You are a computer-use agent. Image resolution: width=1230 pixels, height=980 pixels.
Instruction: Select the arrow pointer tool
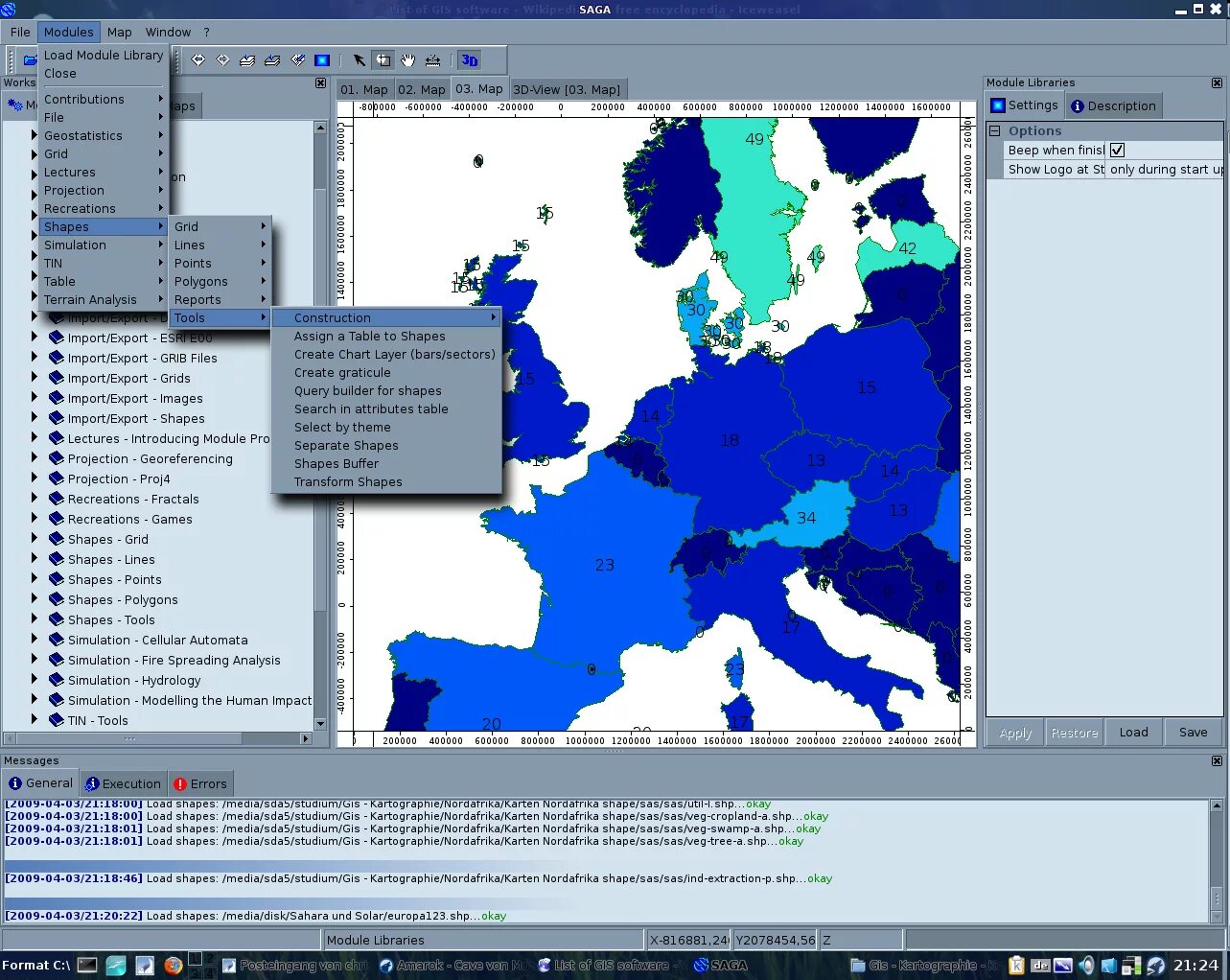click(x=359, y=60)
